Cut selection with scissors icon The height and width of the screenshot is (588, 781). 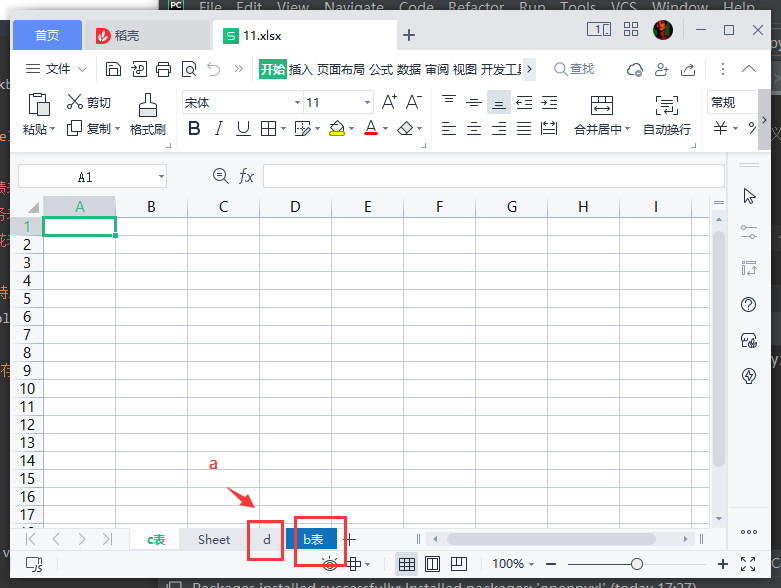[x=74, y=102]
